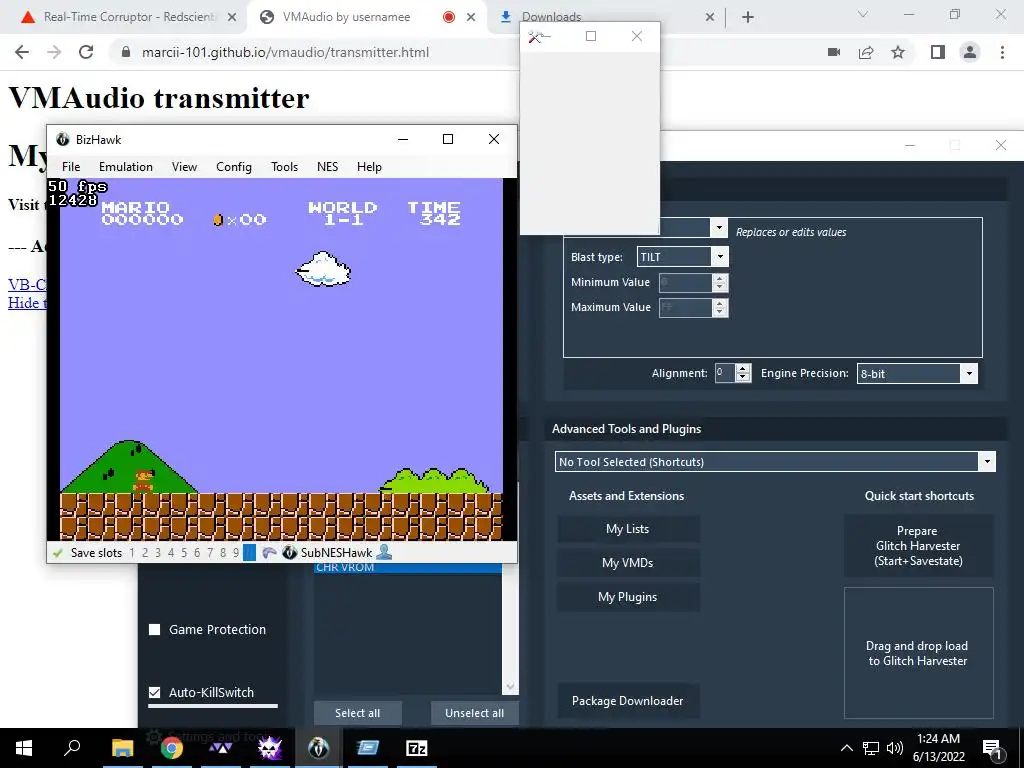
Task: Click Select all domains button
Action: [357, 713]
